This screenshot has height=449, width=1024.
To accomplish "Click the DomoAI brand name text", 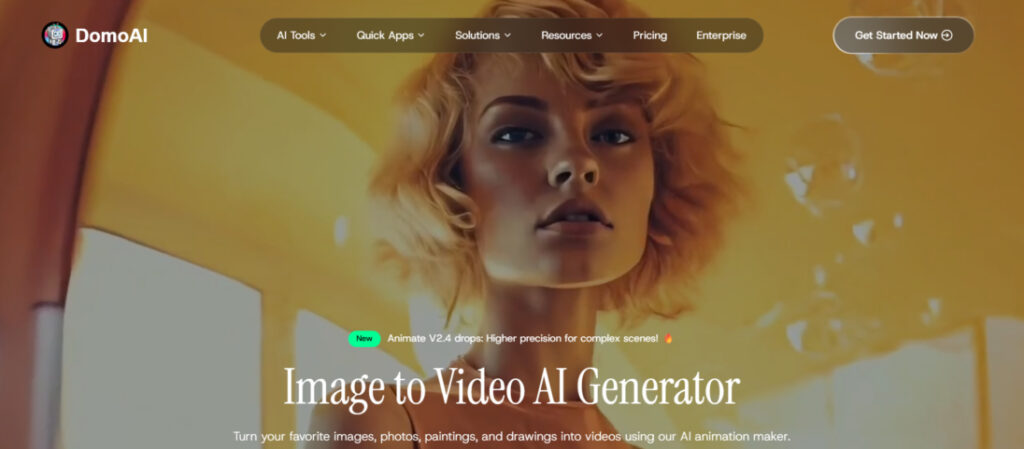I will click(108, 35).
